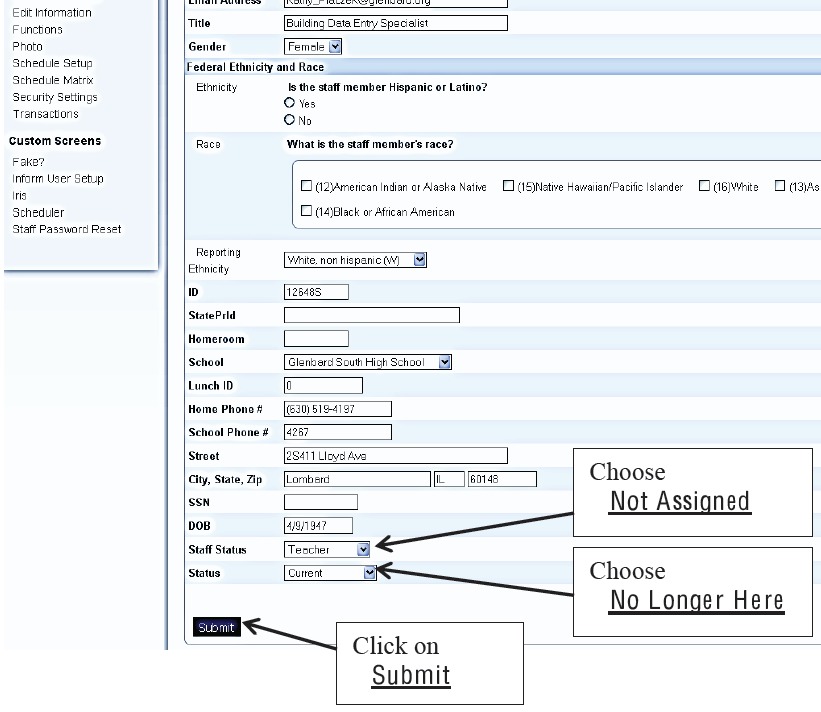Expand the Reporting Ethnicity dropdown
The height and width of the screenshot is (712, 821).
pos(419,260)
